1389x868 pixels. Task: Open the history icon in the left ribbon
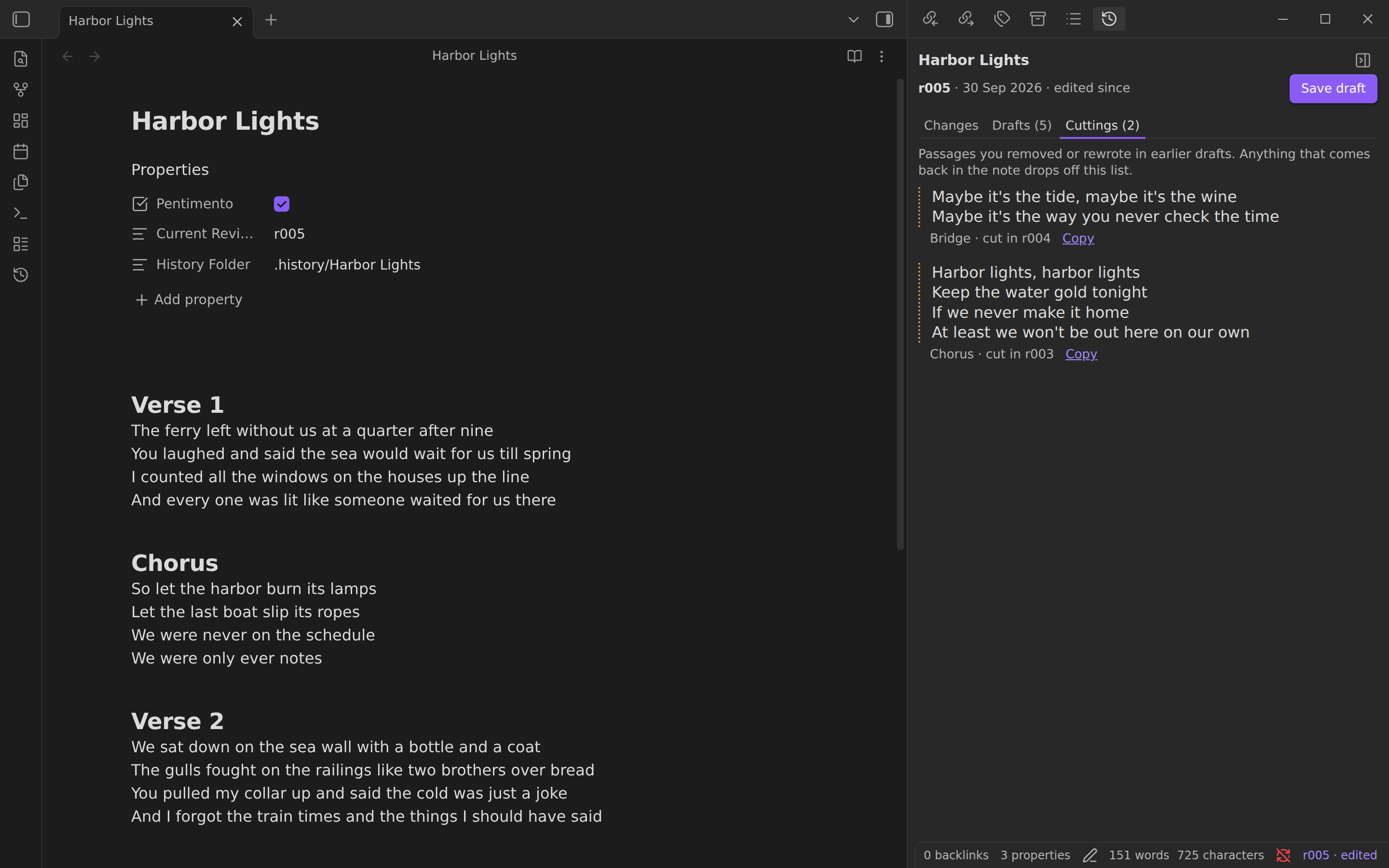pos(21,275)
